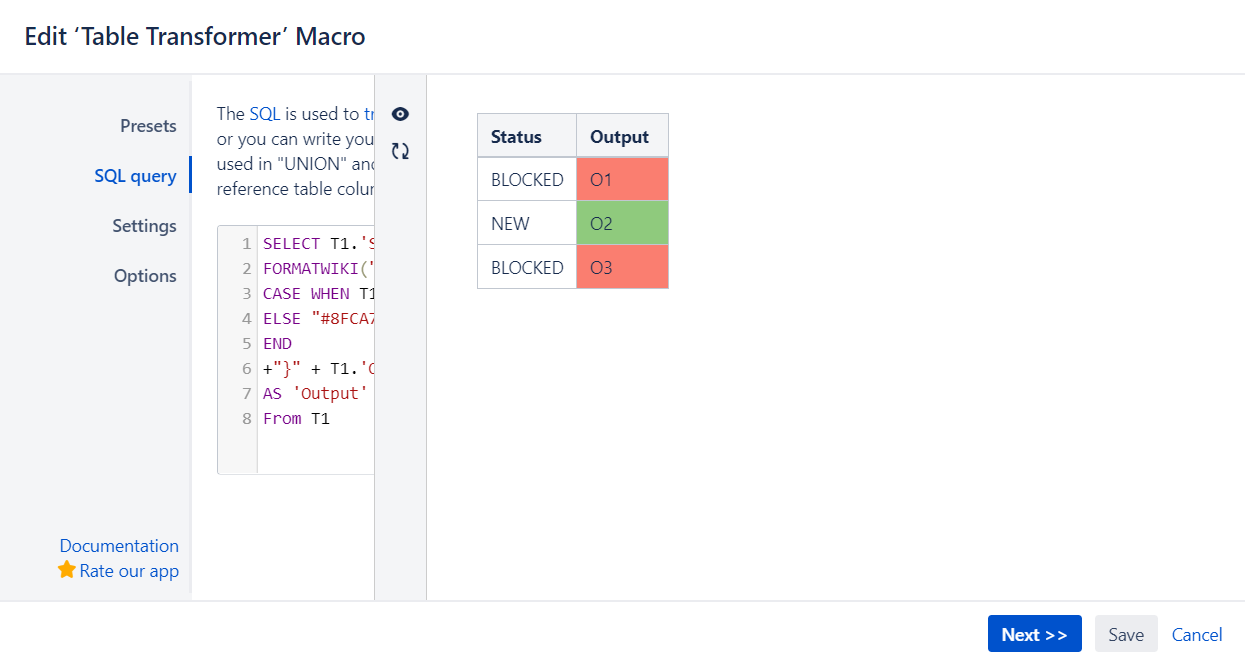The image size is (1245, 661).
Task: Click the Rate our app link
Action: [129, 571]
